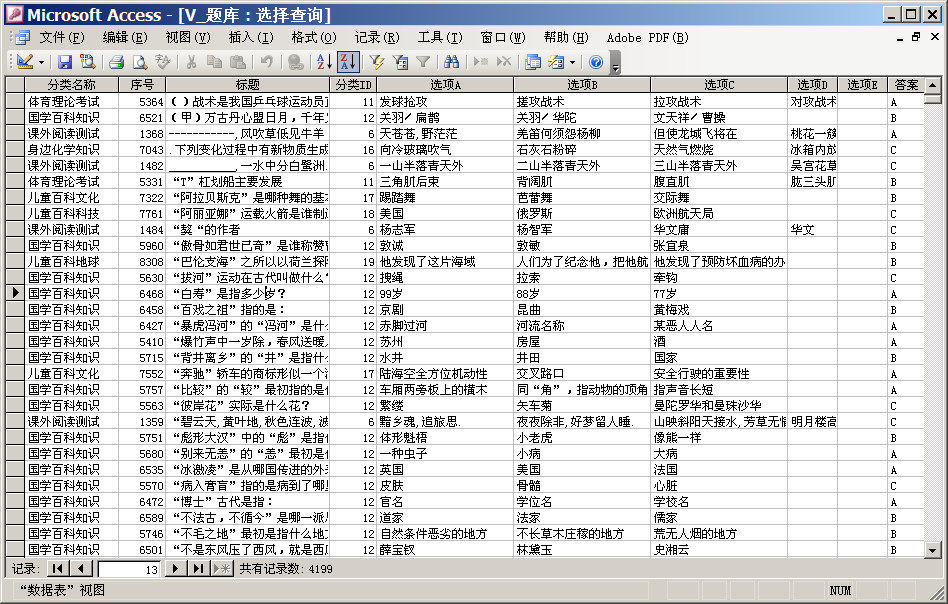Click the Undo arrow icon
Screen dimensions: 948x604
(x=267, y=62)
